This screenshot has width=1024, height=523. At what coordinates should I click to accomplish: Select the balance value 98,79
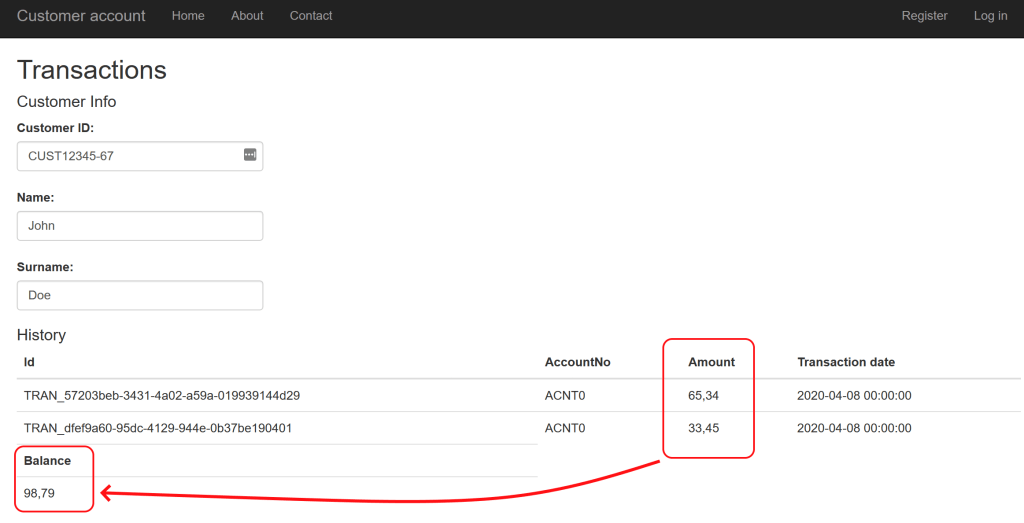pos(39,493)
